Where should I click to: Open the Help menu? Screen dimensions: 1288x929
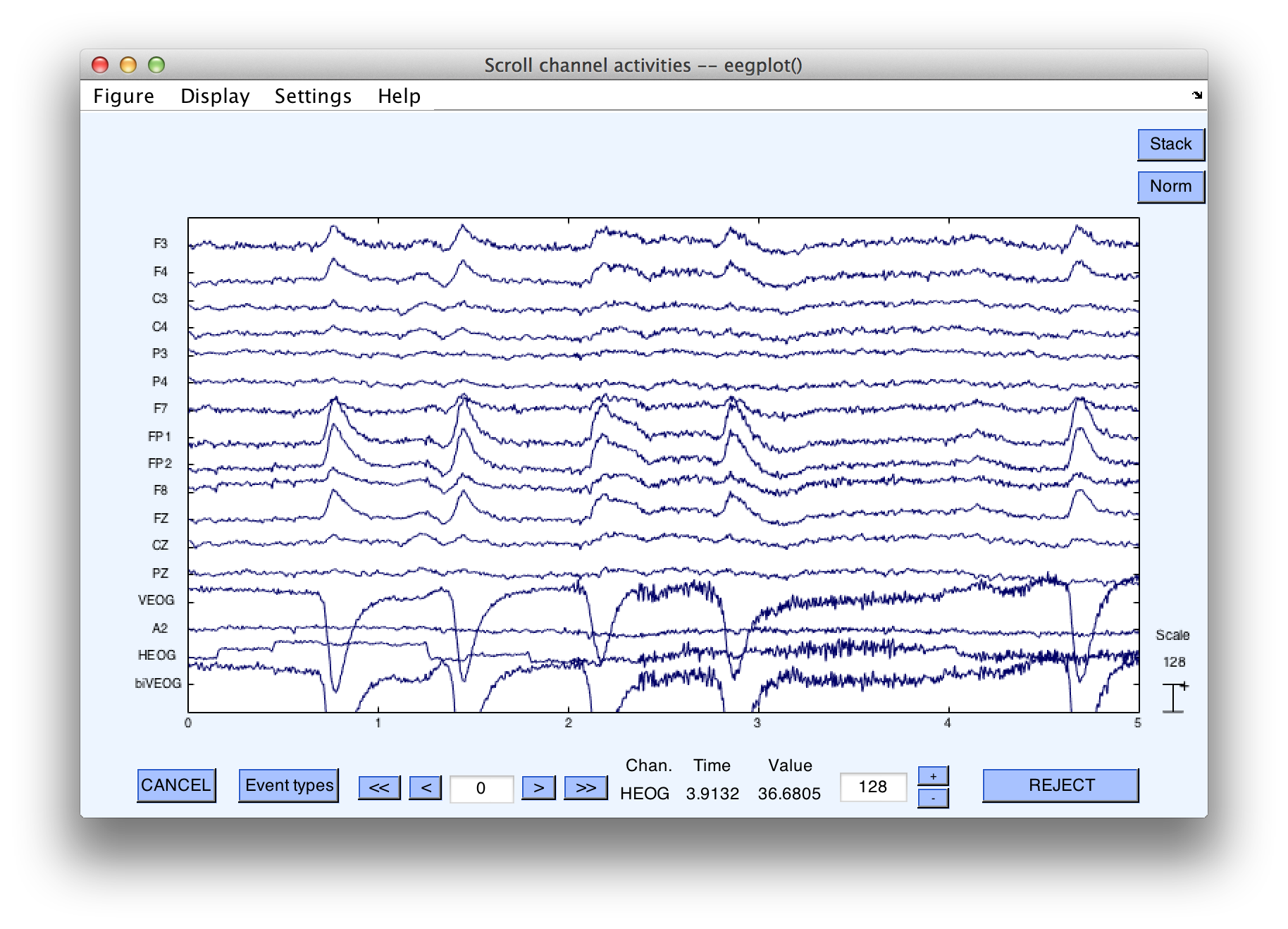coord(399,96)
